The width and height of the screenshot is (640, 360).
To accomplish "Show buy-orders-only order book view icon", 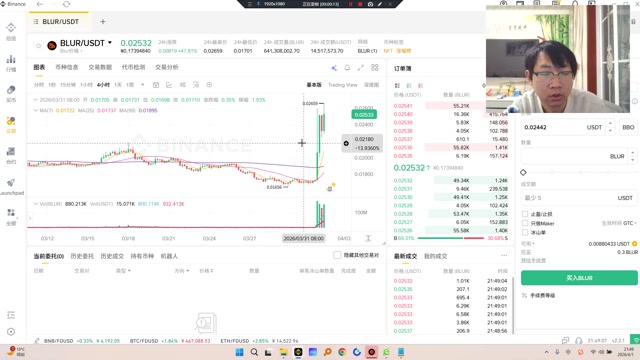I will 409,86.
